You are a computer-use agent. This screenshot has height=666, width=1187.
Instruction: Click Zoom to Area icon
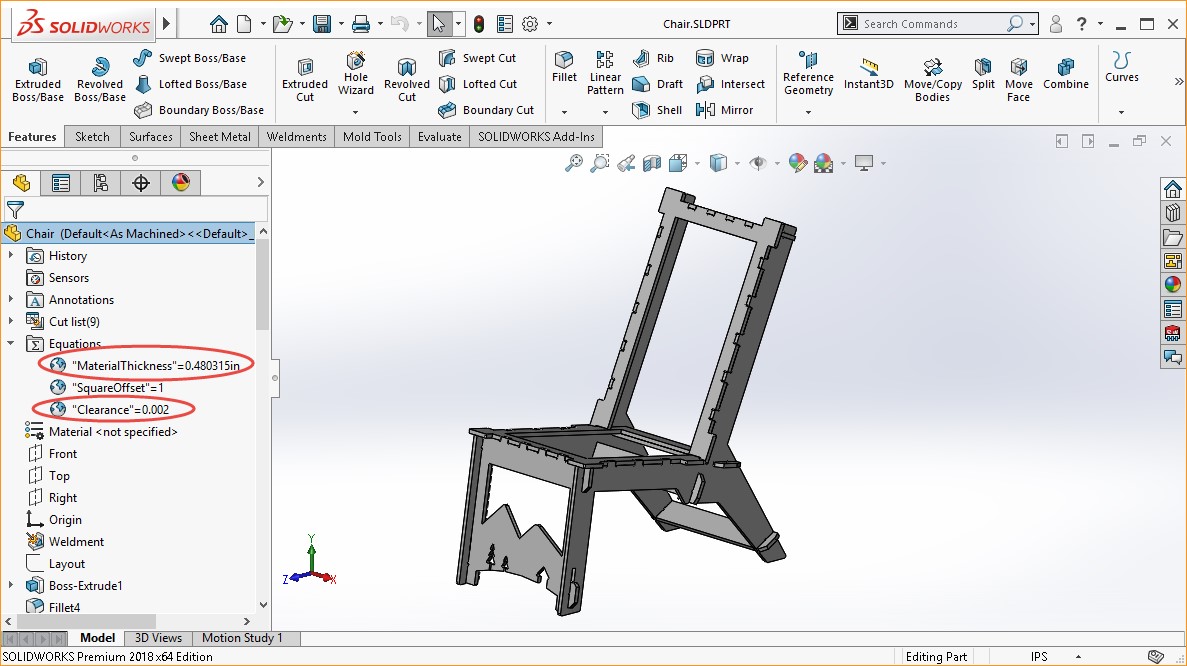tap(600, 163)
